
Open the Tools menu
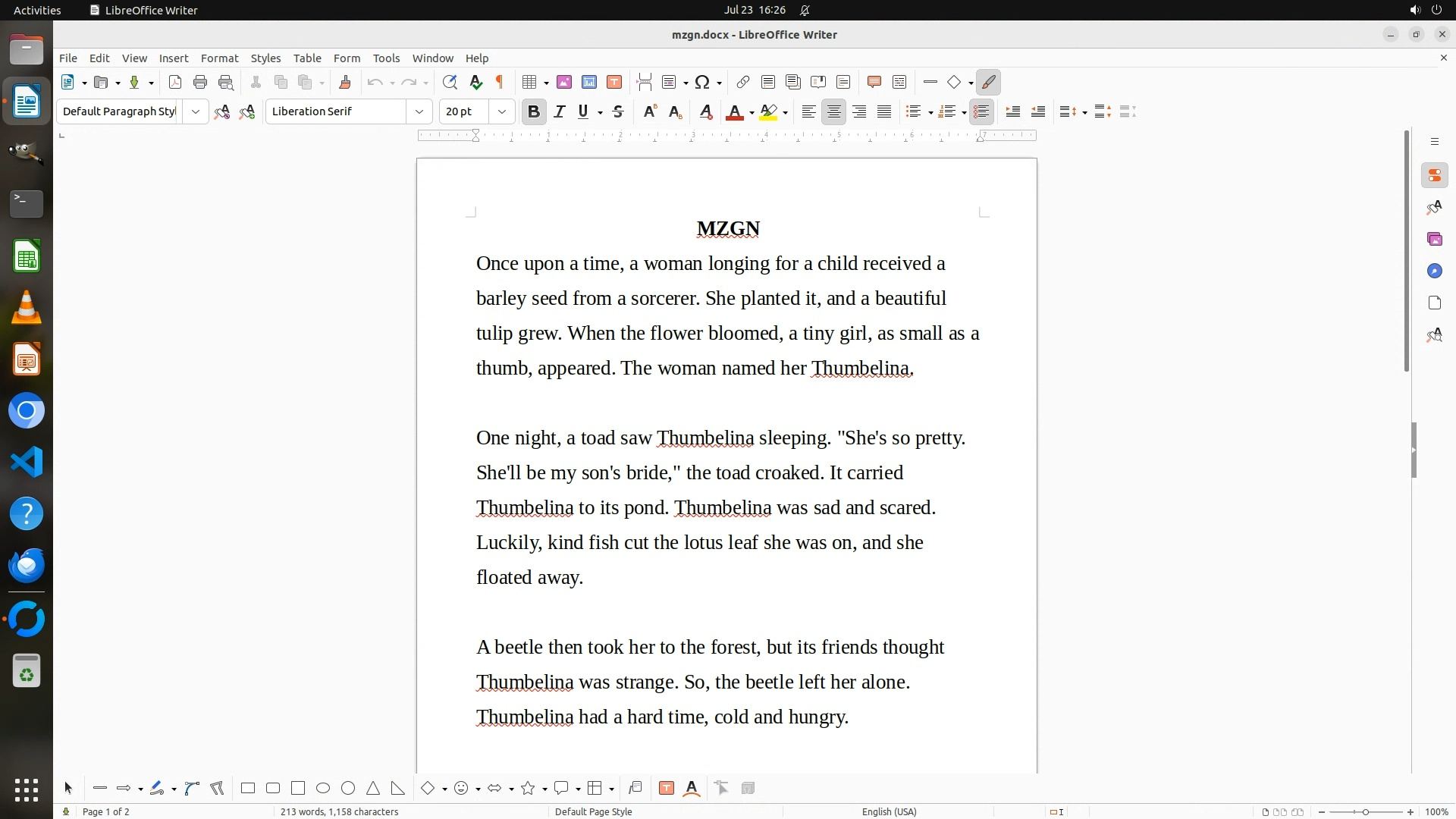click(386, 58)
